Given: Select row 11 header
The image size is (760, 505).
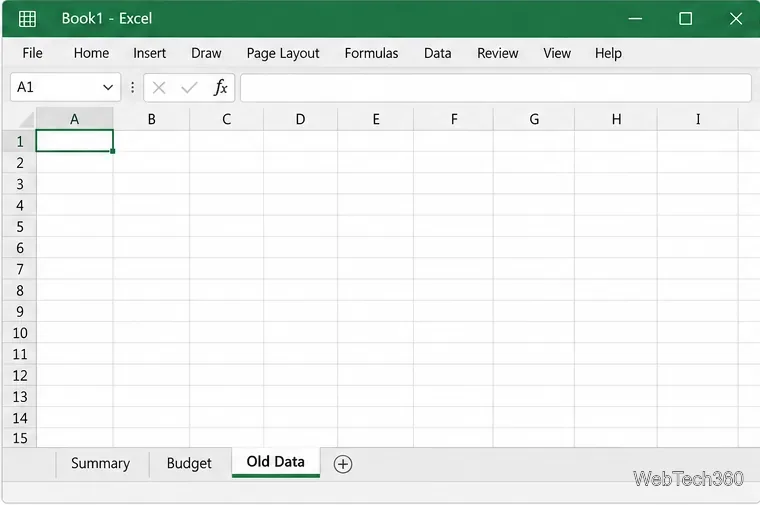Looking at the screenshot, I should [19, 354].
